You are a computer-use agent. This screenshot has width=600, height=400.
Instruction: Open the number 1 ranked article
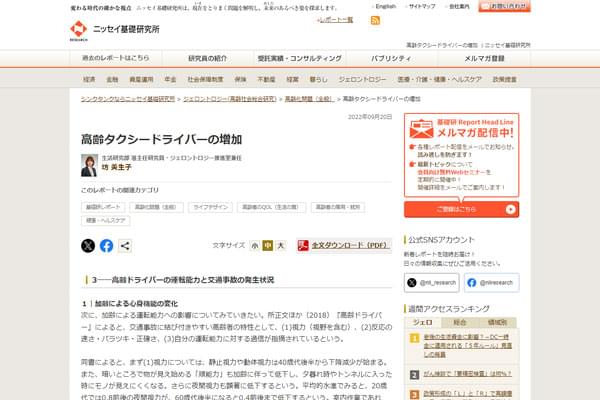click(x=467, y=346)
